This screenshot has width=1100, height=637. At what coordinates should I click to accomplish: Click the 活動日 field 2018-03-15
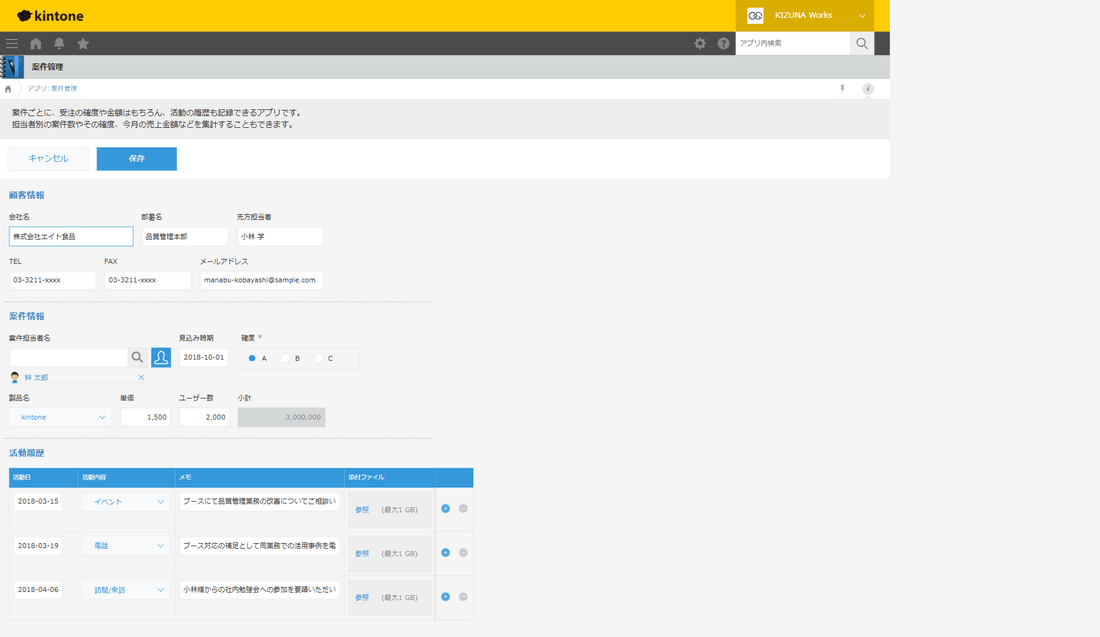click(38, 502)
